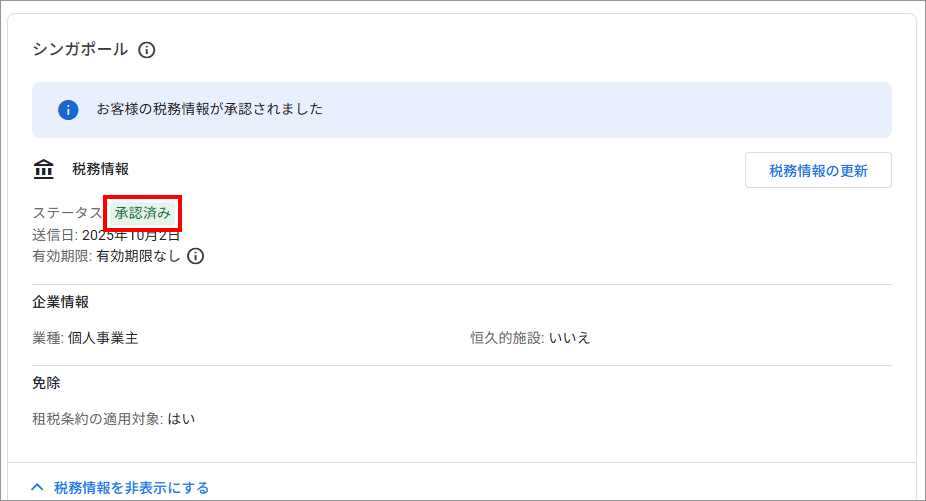Click the お客様の税務情報が承認されました banner message
This screenshot has width=926, height=501.
click(x=209, y=109)
